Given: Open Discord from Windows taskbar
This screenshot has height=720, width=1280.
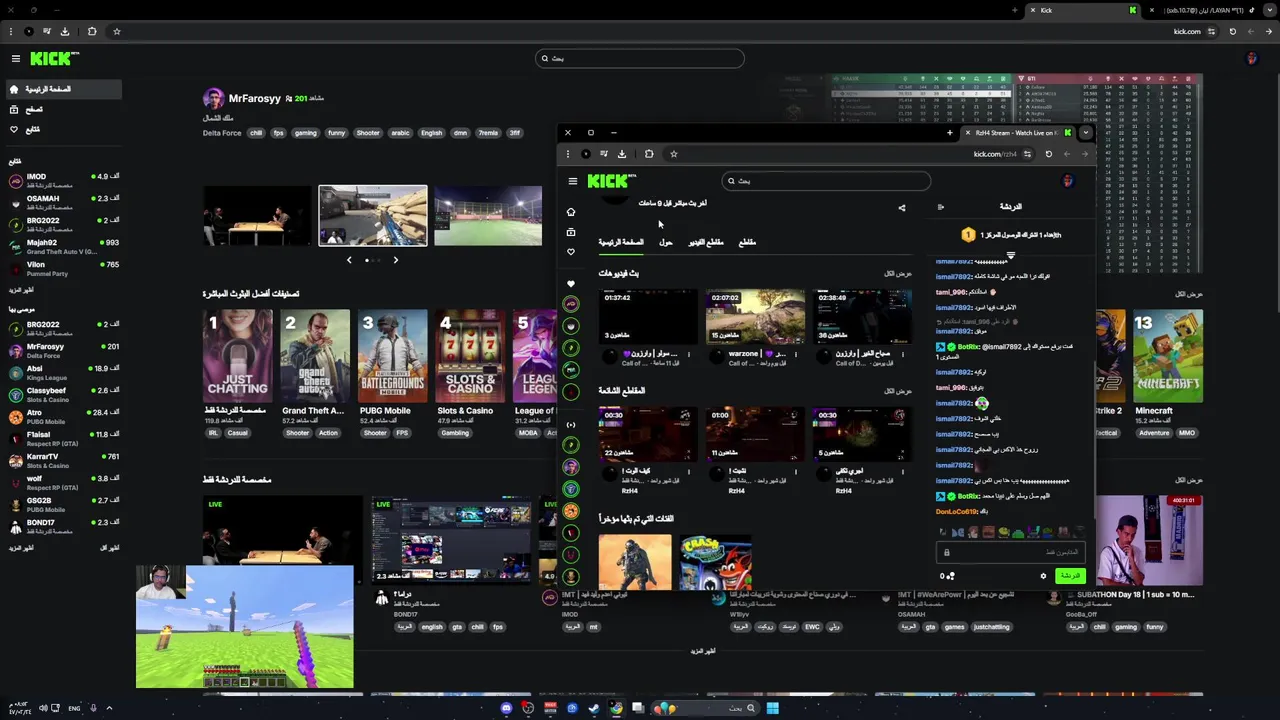Looking at the screenshot, I should [x=506, y=708].
